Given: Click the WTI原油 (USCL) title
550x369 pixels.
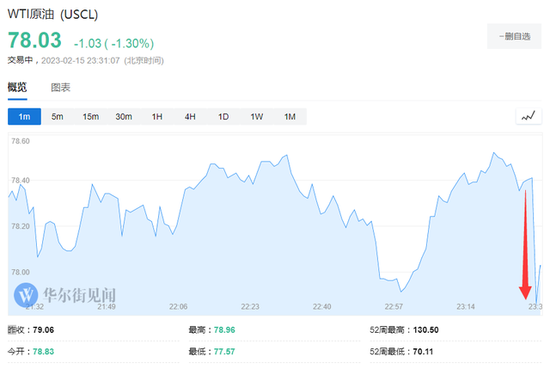Looking at the screenshot, I should point(53,14).
